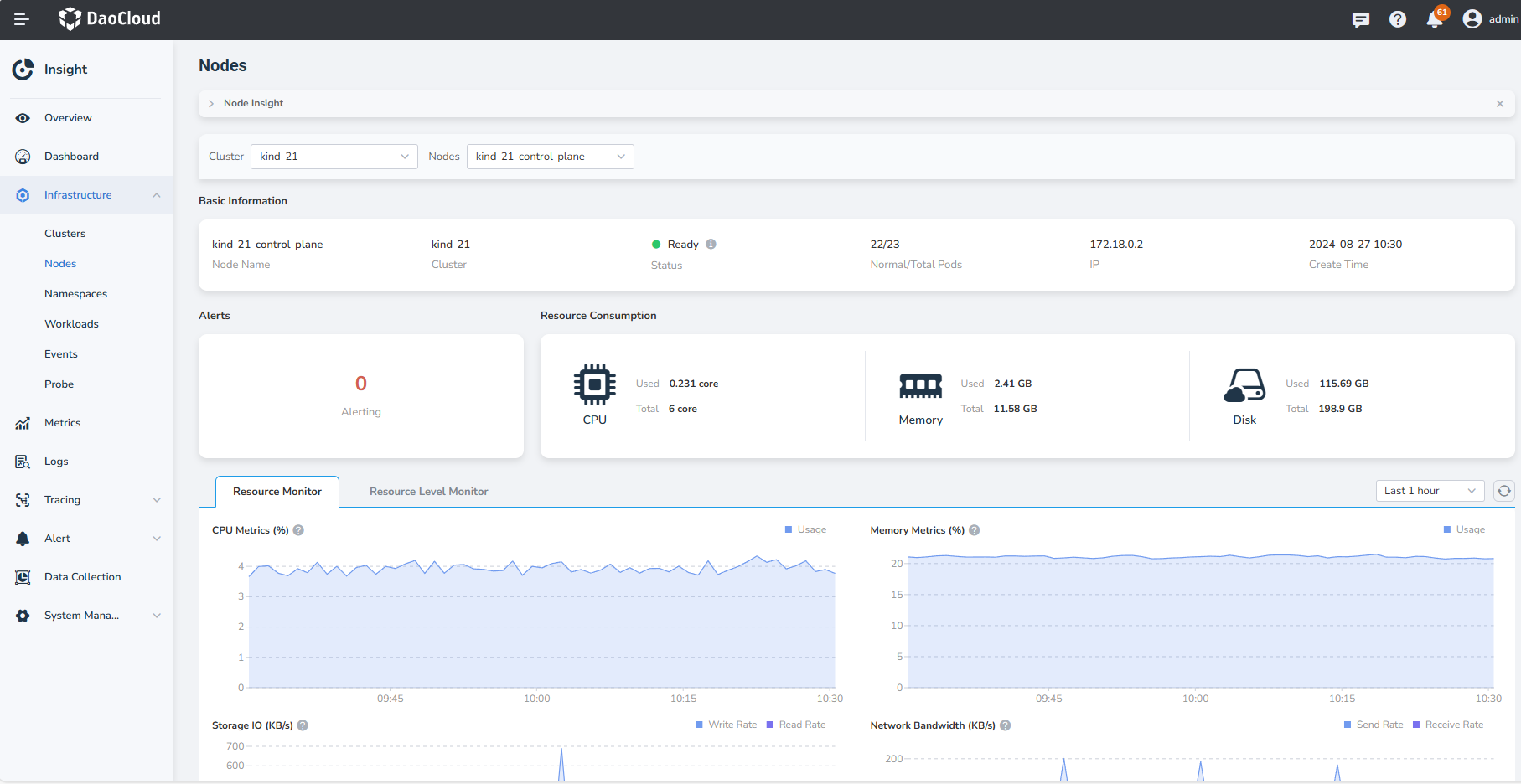The image size is (1521, 784).
Task: Click the Node Insight breadcrumb
Action: click(x=254, y=103)
